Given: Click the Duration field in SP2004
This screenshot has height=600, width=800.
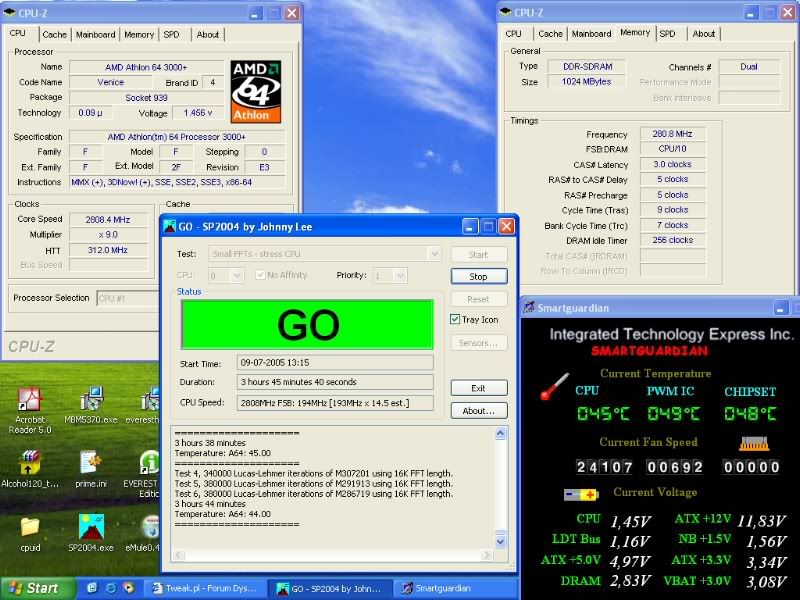Looking at the screenshot, I should click(335, 382).
